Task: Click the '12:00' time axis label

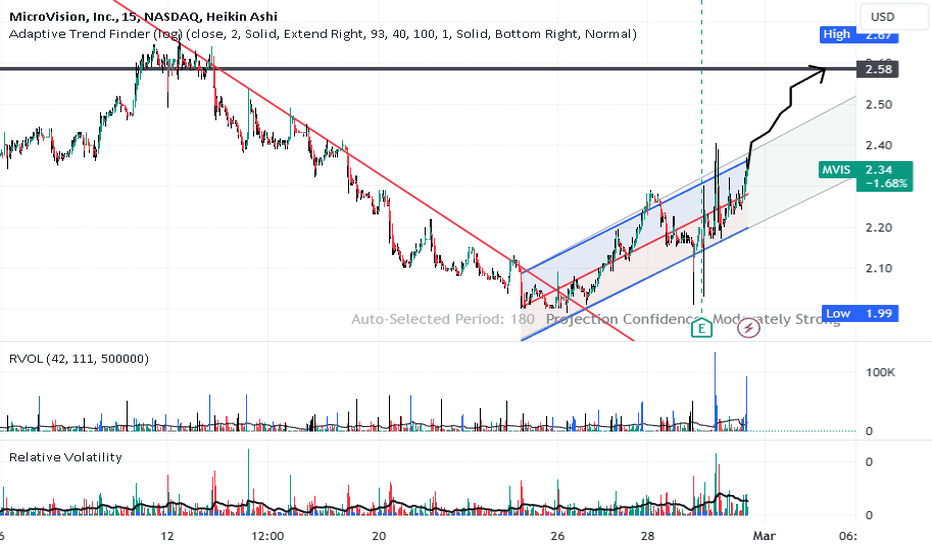Action: click(267, 536)
